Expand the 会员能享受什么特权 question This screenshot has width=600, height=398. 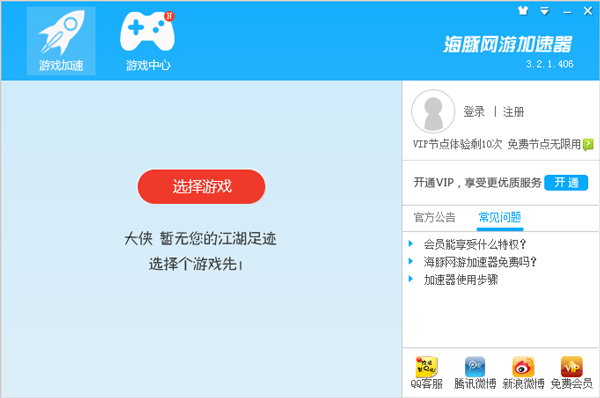(x=474, y=244)
